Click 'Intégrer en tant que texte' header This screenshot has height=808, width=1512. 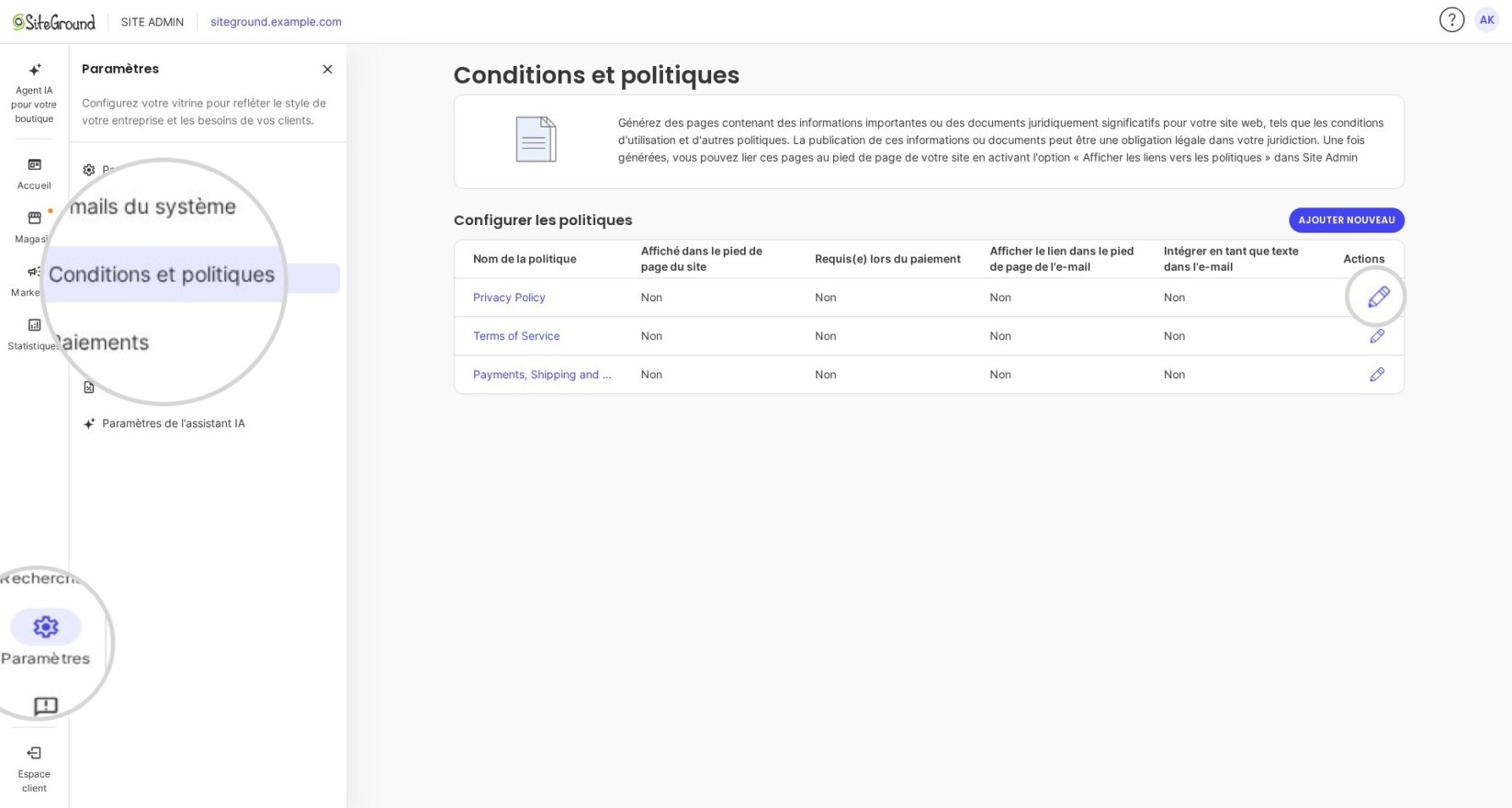pyautogui.click(x=1231, y=259)
